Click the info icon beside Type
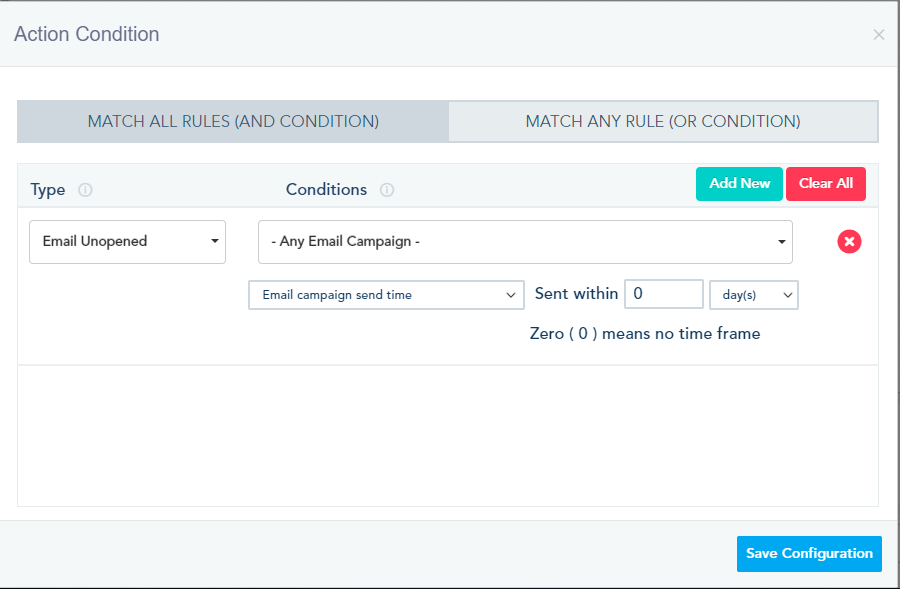 pos(85,190)
